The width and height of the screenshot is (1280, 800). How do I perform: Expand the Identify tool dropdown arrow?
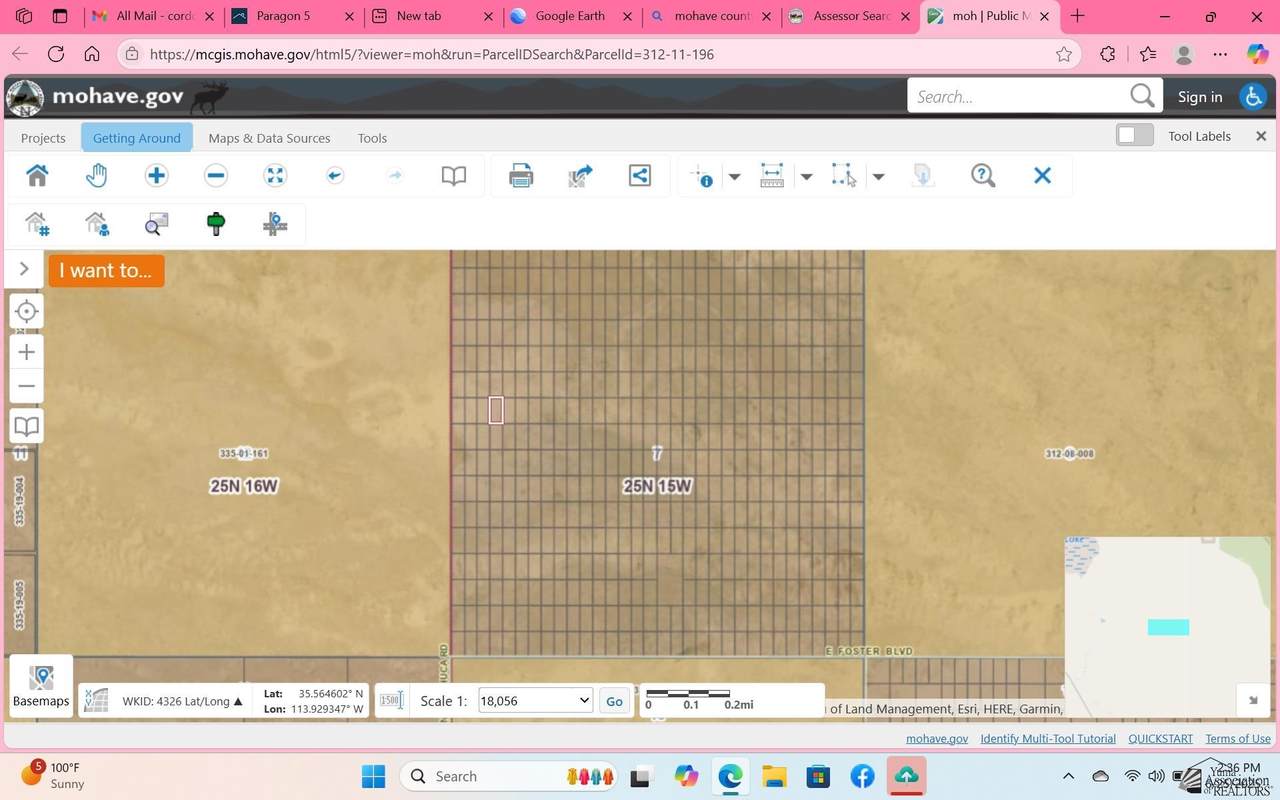click(734, 177)
